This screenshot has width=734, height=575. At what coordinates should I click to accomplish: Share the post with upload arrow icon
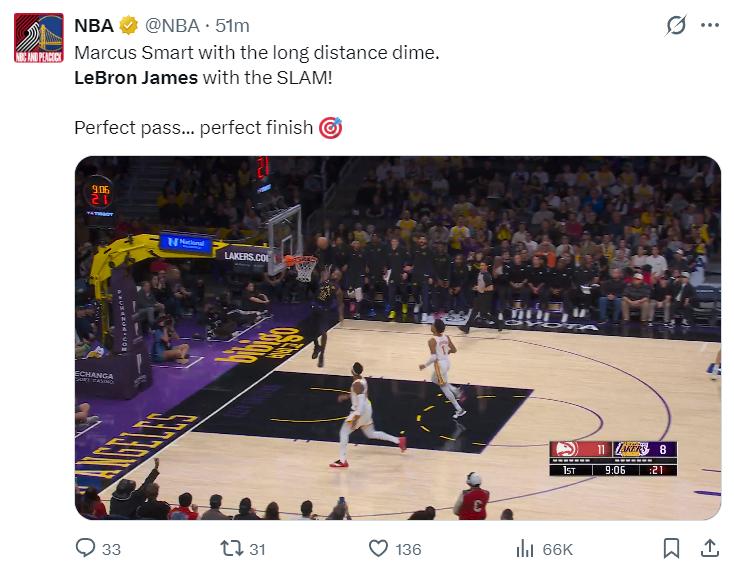(x=709, y=548)
